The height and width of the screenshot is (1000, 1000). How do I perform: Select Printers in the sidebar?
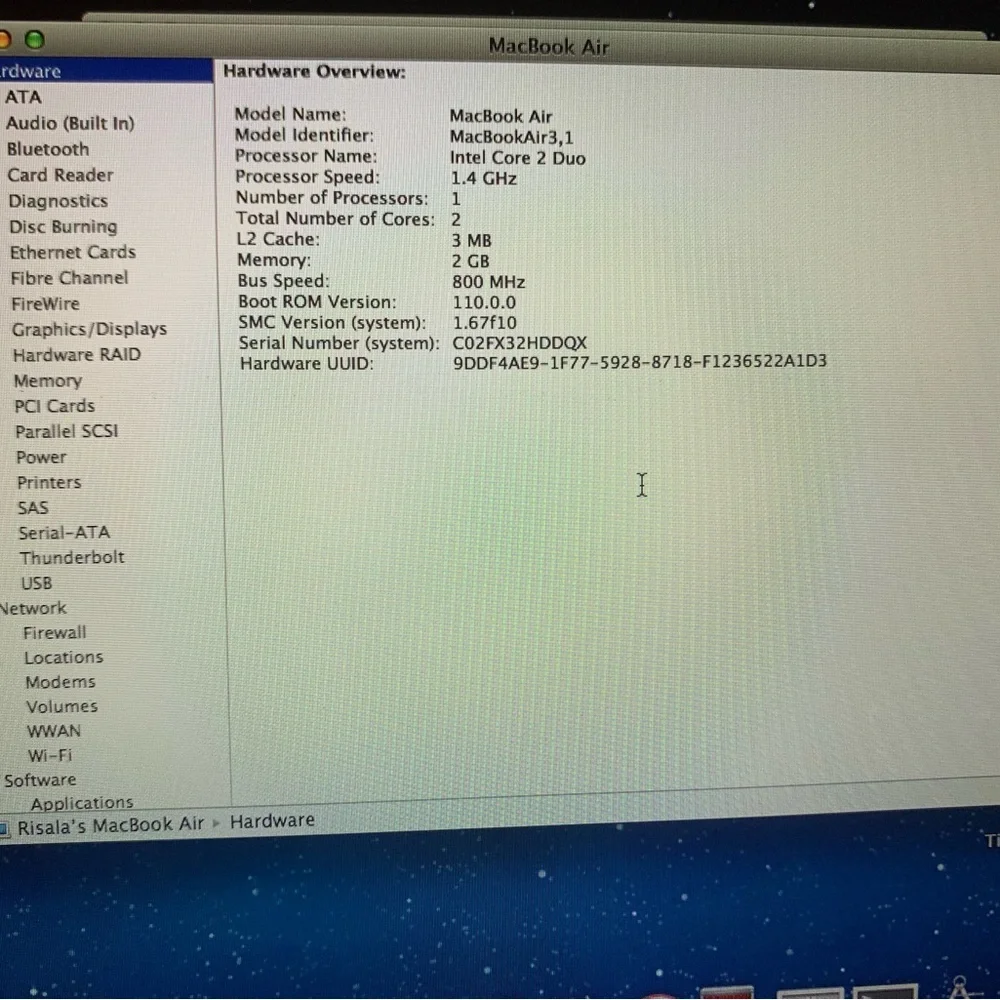point(49,482)
